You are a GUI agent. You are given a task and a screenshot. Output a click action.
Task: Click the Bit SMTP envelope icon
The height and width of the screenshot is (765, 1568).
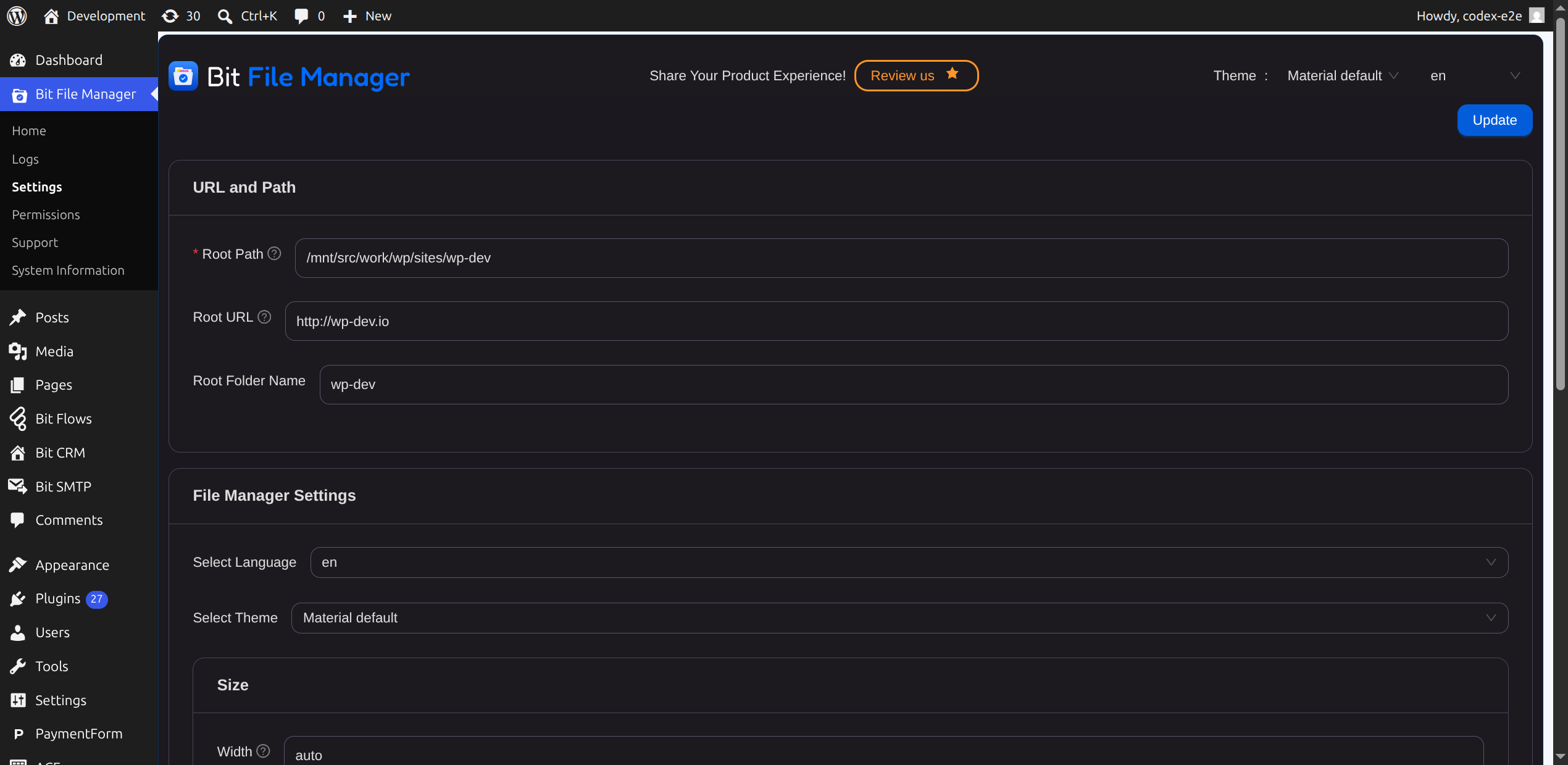click(18, 487)
